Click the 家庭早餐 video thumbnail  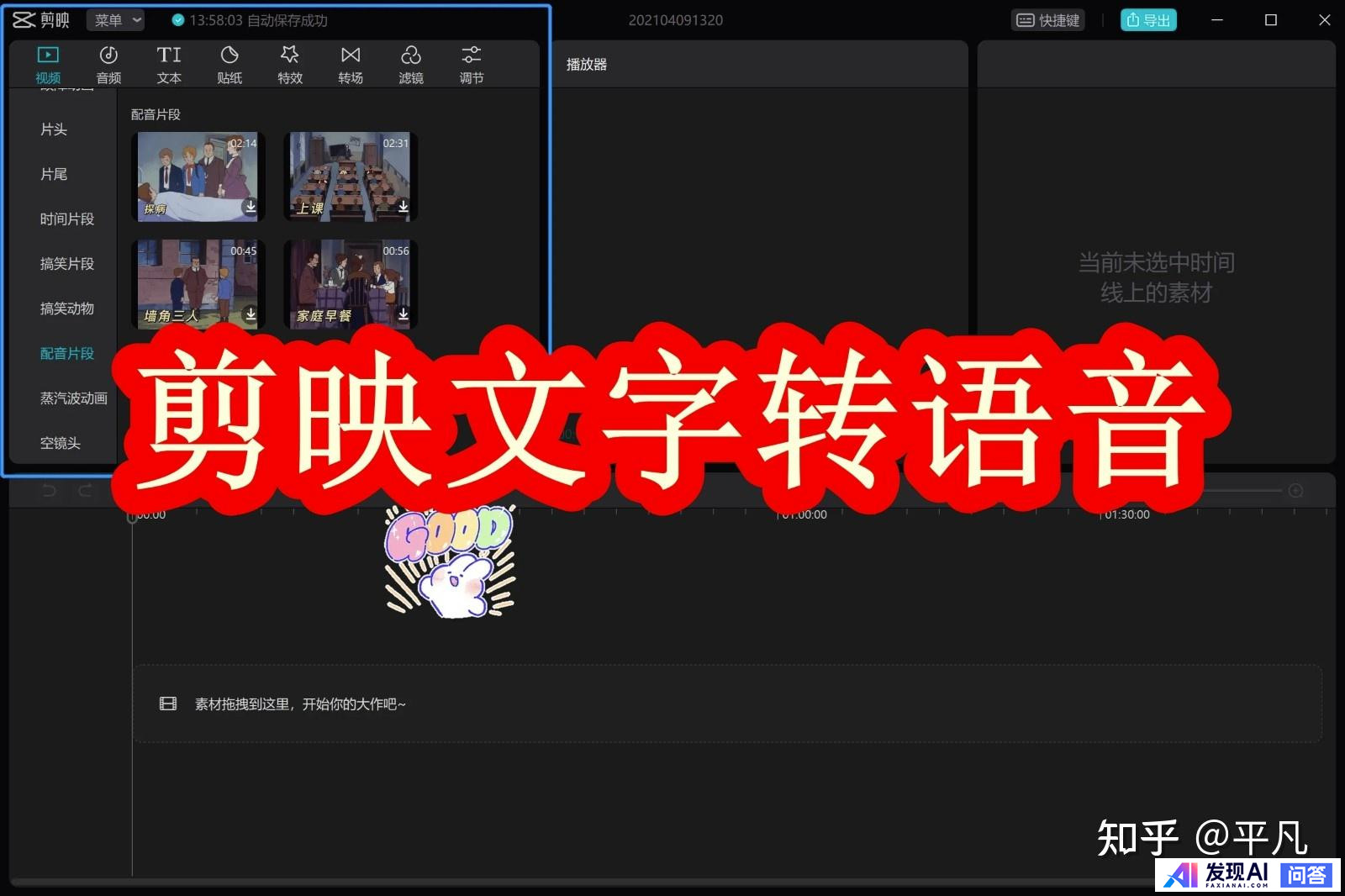[x=351, y=284]
